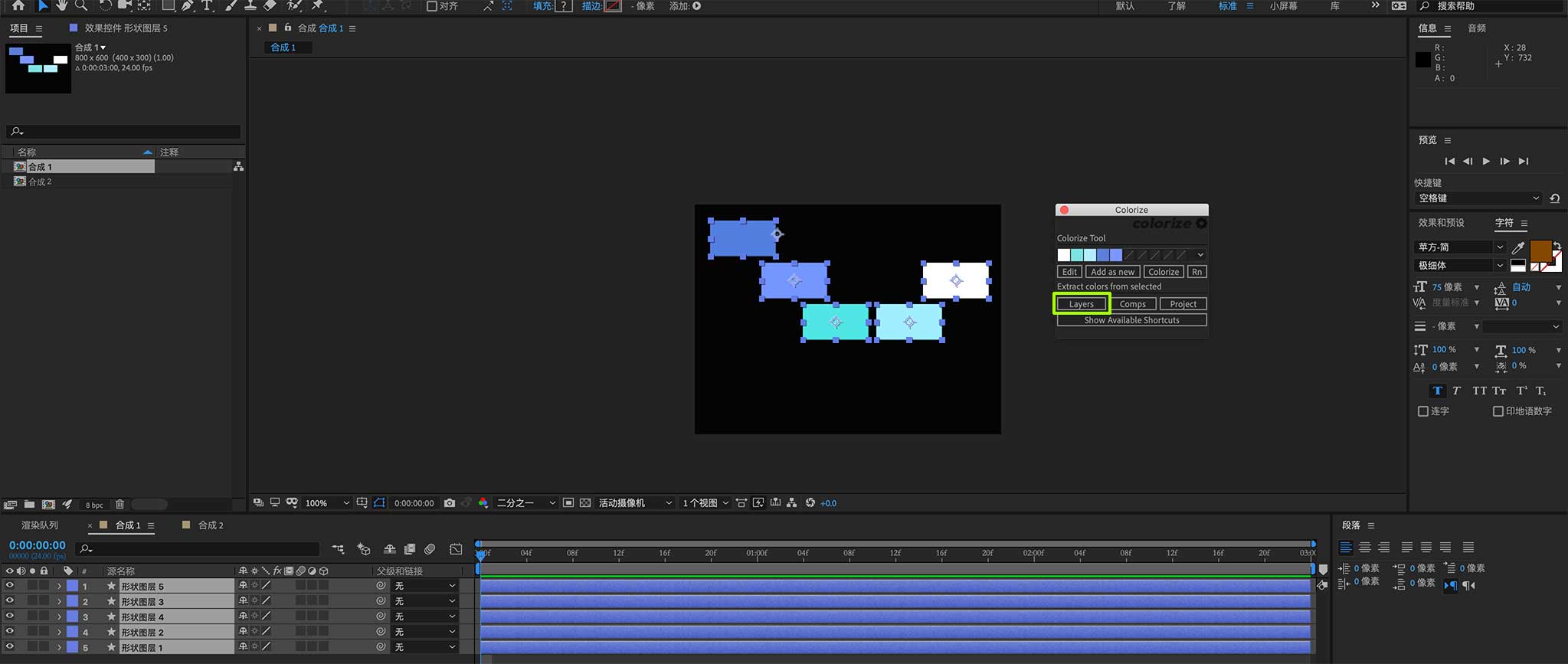
Task: Select the Rectangle shape tool
Action: tap(168, 5)
